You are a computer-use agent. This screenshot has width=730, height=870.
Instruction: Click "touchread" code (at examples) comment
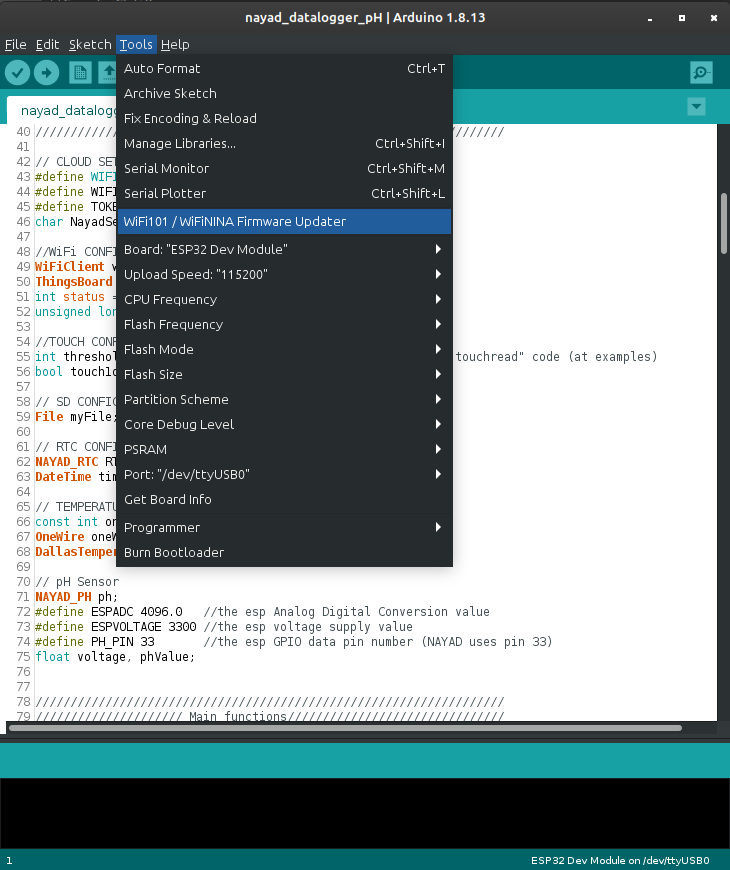coord(556,356)
